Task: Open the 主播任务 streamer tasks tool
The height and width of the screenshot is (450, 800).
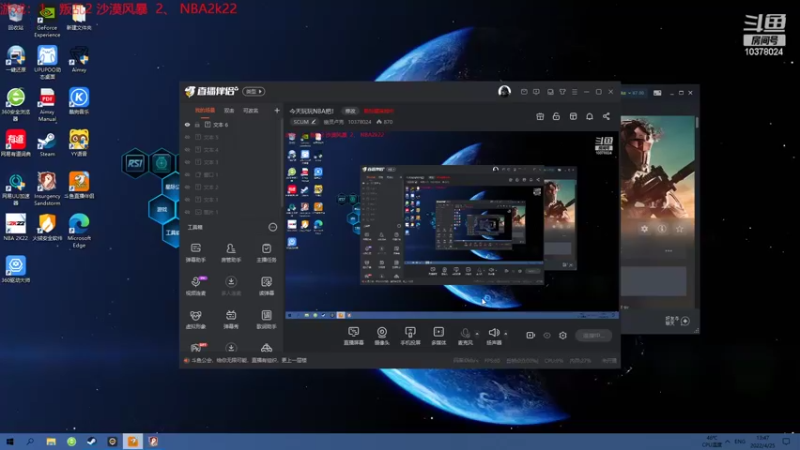Action: pyautogui.click(x=266, y=253)
